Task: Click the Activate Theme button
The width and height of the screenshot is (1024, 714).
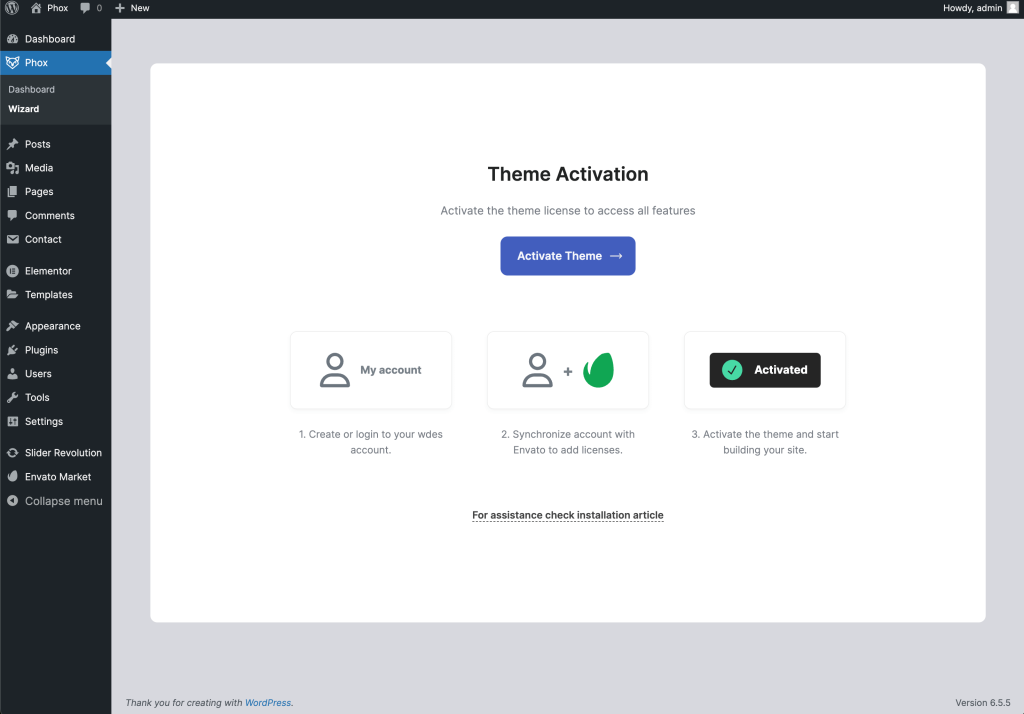Action: tap(567, 256)
